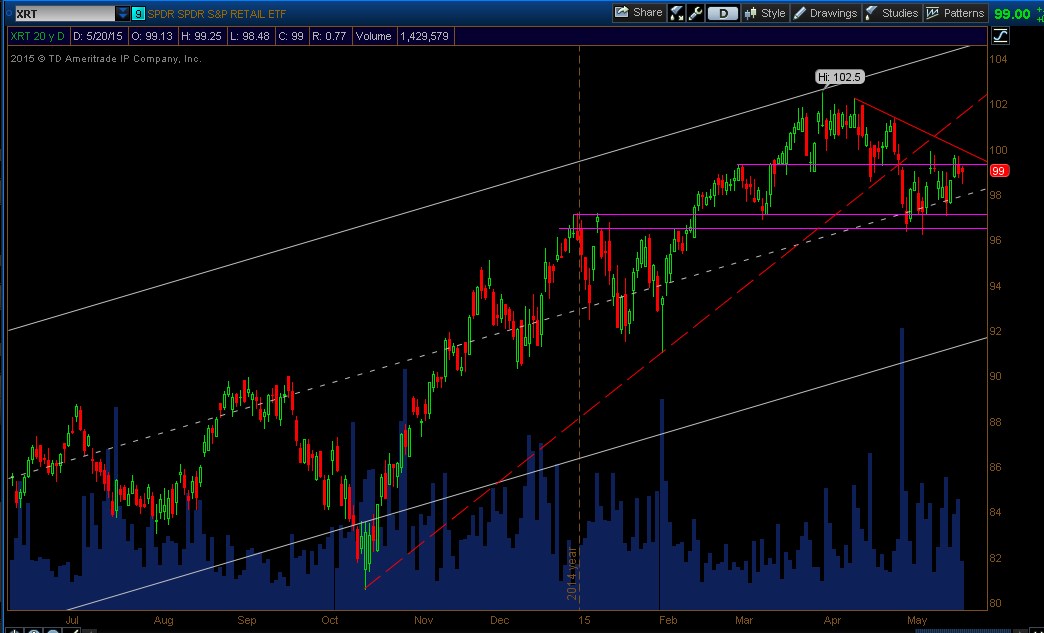Open the Studies menu
Image resolution: width=1044 pixels, height=633 pixels.
892,13
